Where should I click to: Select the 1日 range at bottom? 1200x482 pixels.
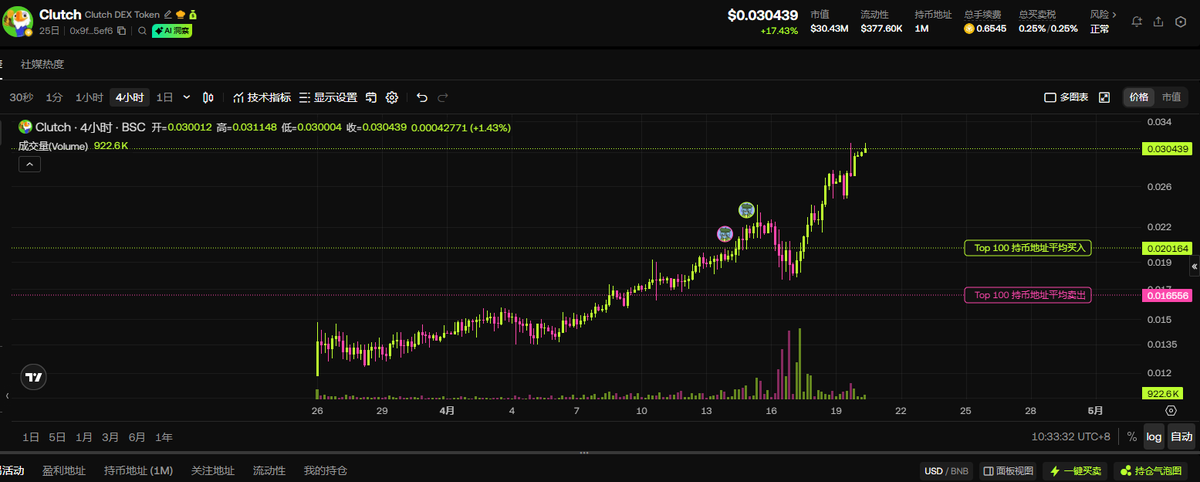pyautogui.click(x=31, y=437)
